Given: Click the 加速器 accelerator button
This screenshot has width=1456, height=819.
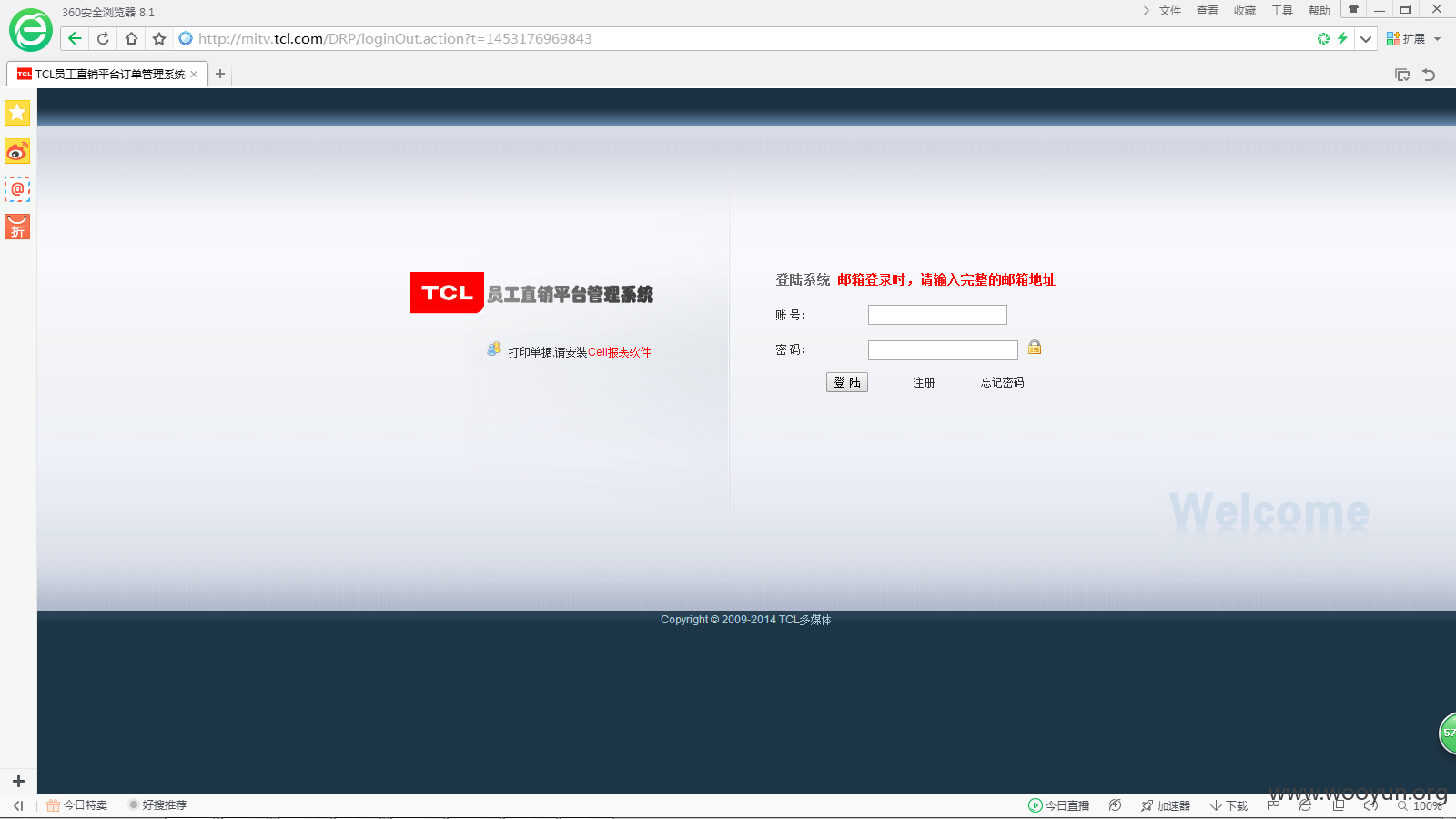Looking at the screenshot, I should (x=1166, y=805).
